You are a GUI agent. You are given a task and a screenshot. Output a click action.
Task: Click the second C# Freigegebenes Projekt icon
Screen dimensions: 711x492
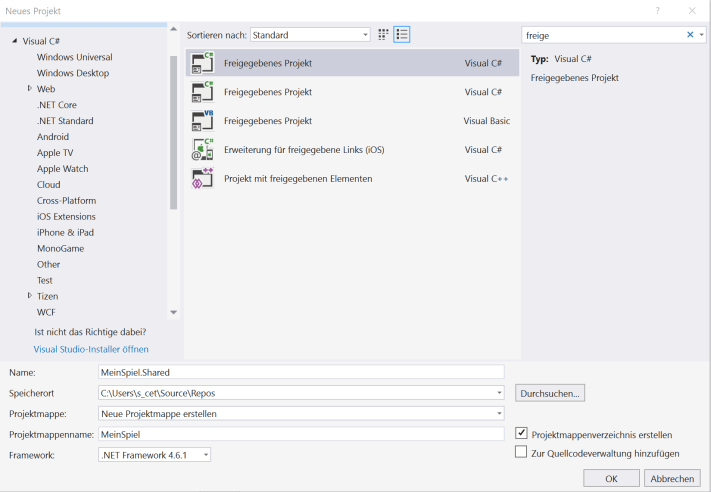pyautogui.click(x=202, y=92)
